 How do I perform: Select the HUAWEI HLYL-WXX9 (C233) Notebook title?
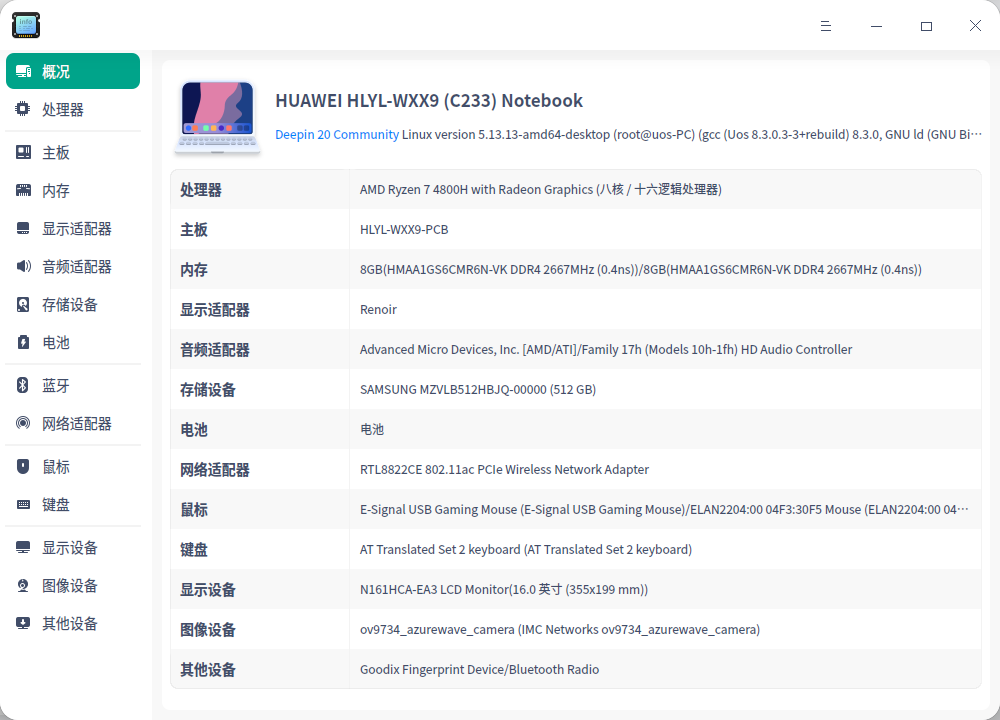click(x=429, y=101)
